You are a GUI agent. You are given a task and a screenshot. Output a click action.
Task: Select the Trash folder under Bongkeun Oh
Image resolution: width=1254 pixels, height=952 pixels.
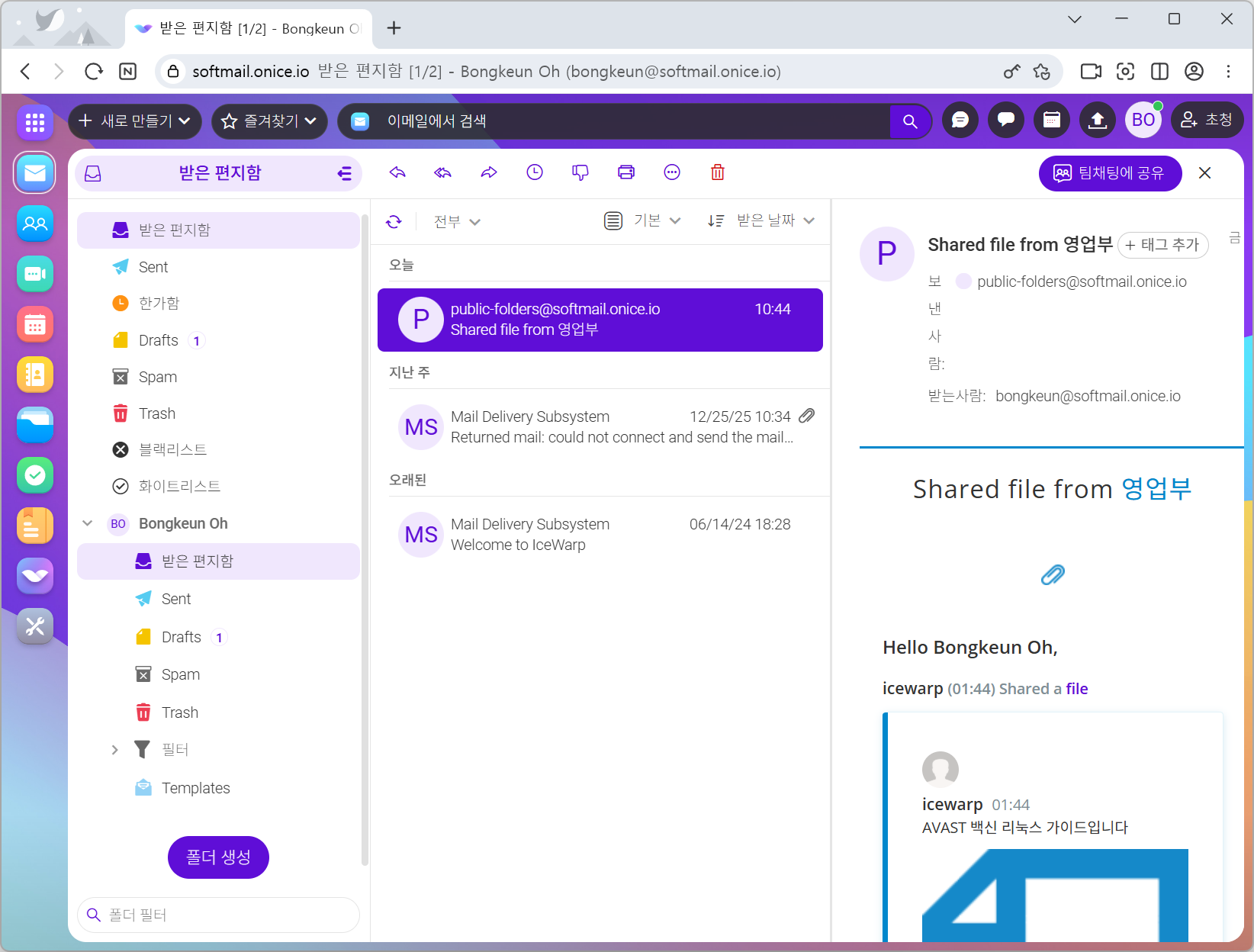179,712
